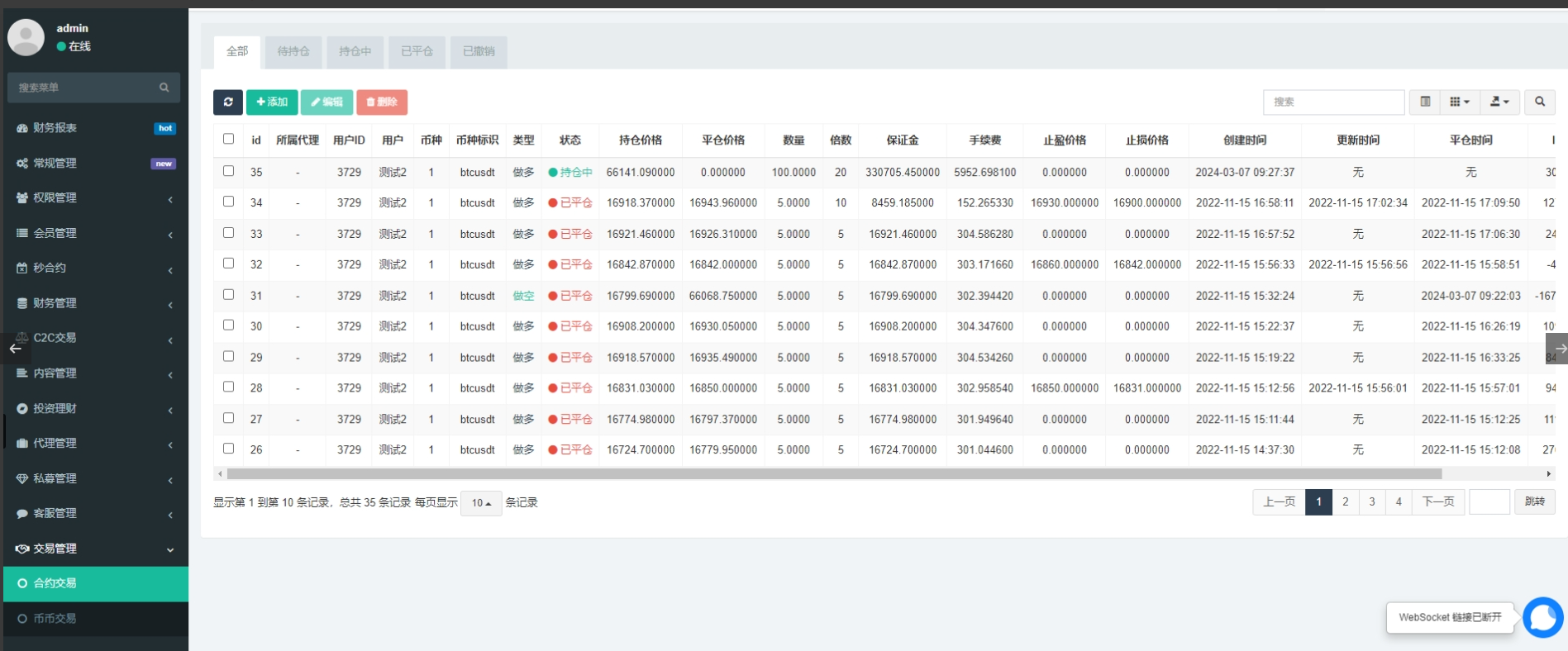Click the refresh table icon button
Screen dimensions: 1568x651
[x=228, y=102]
